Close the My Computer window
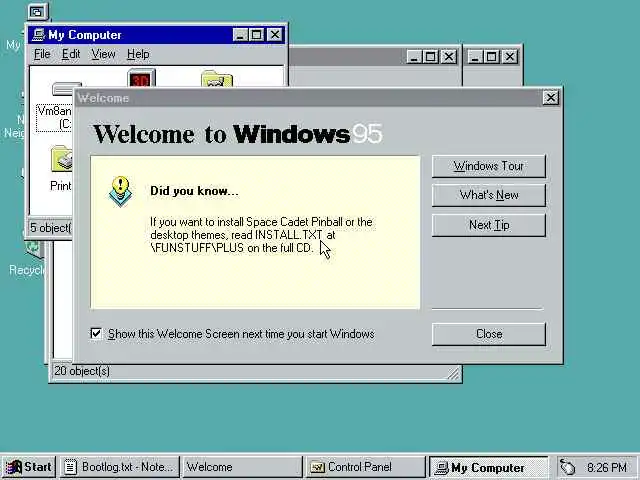 click(x=275, y=35)
